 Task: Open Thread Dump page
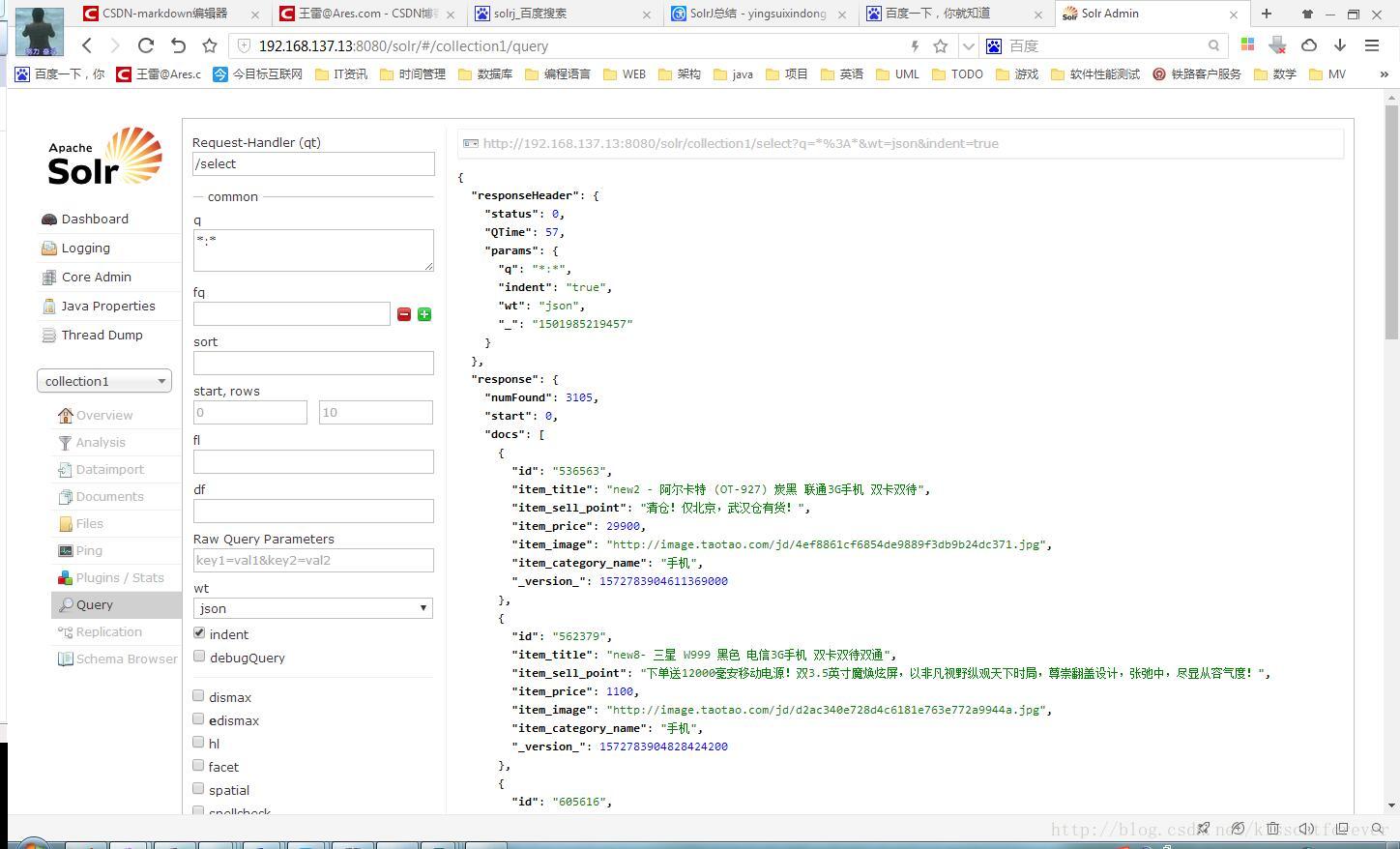tap(102, 336)
